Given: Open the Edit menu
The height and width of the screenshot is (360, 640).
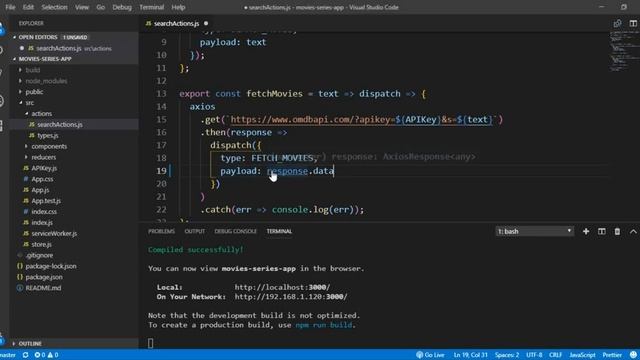Looking at the screenshot, I should click(x=28, y=7).
